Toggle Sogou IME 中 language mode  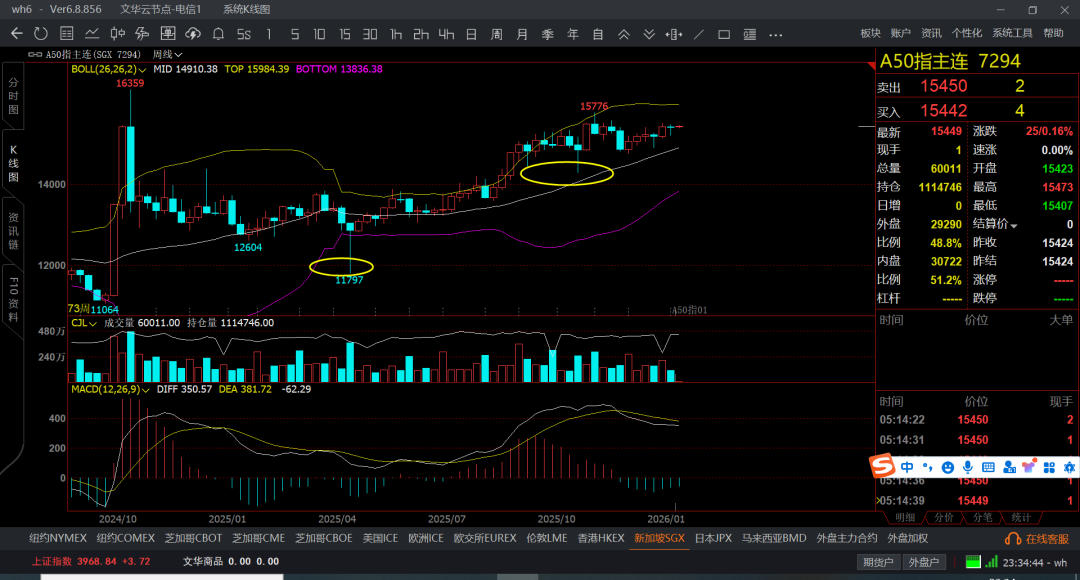point(906,467)
